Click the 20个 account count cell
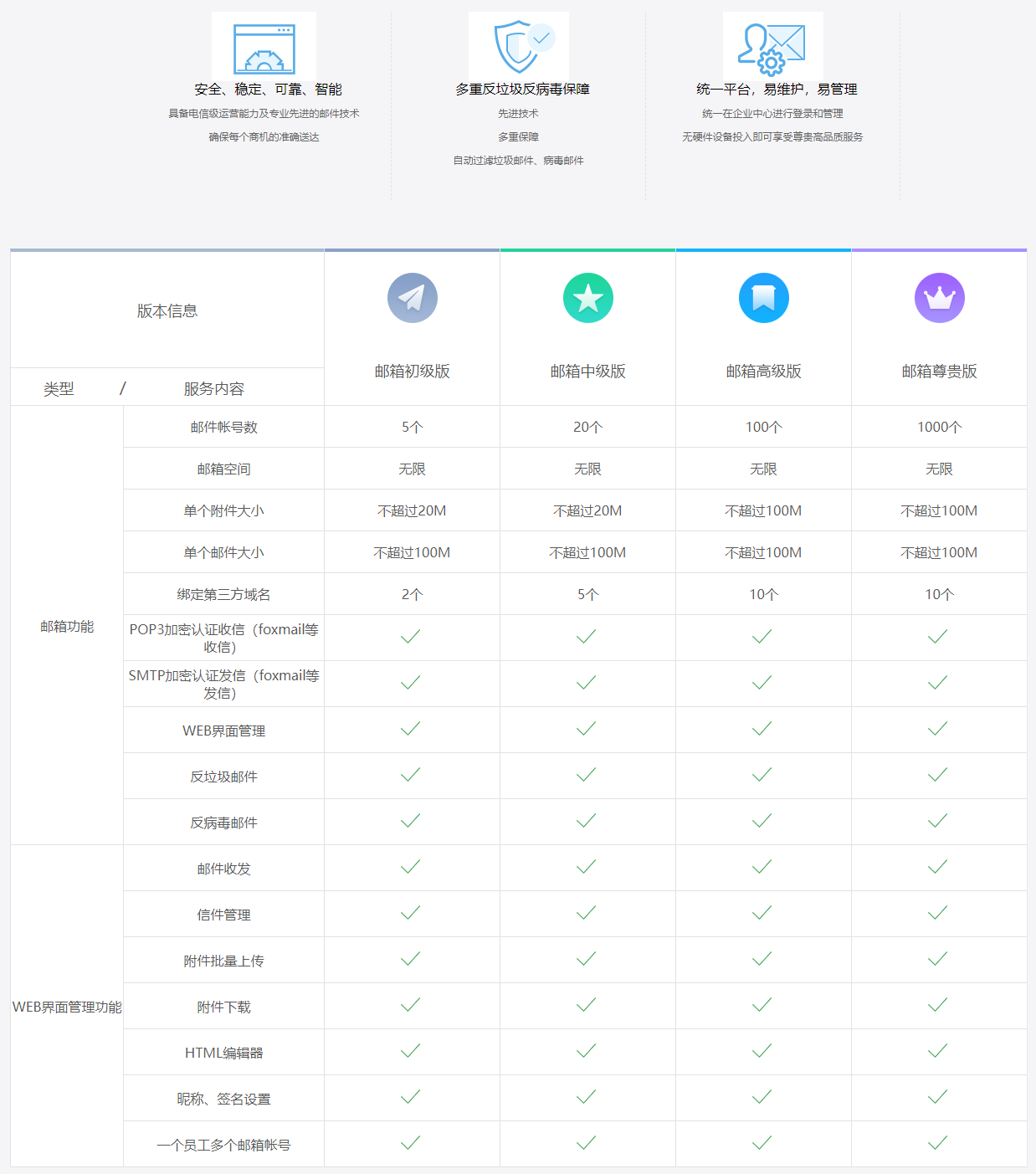Viewport: 1036px width, 1174px height. pyautogui.click(x=588, y=427)
